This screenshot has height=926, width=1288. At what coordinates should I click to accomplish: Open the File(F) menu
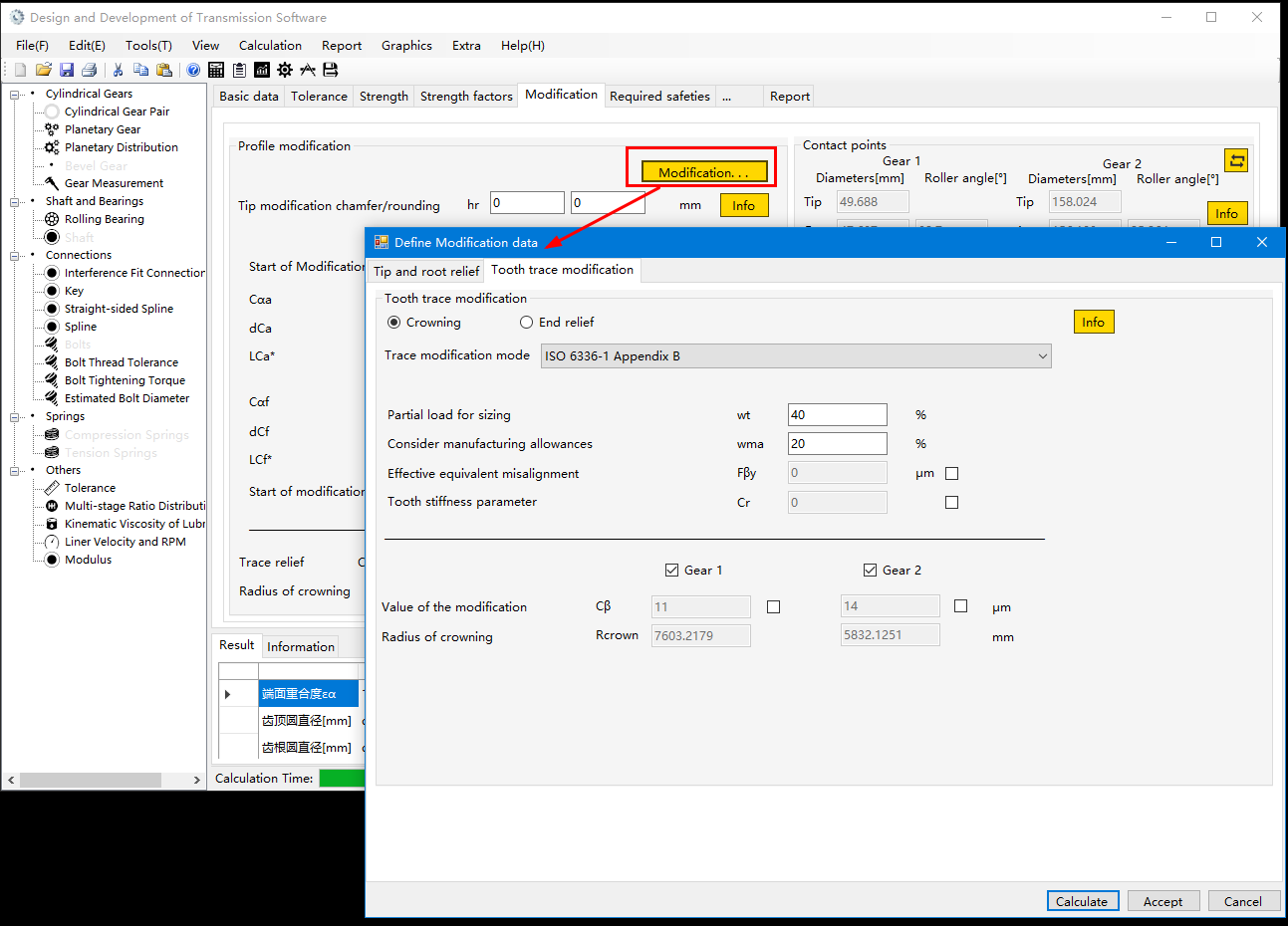[x=32, y=46]
